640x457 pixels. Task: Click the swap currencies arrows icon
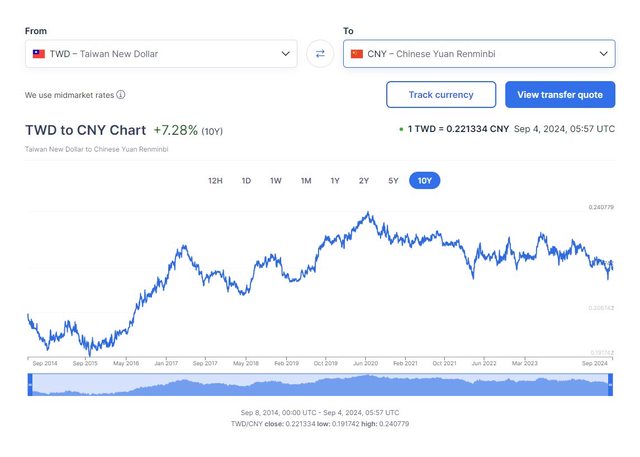320,54
